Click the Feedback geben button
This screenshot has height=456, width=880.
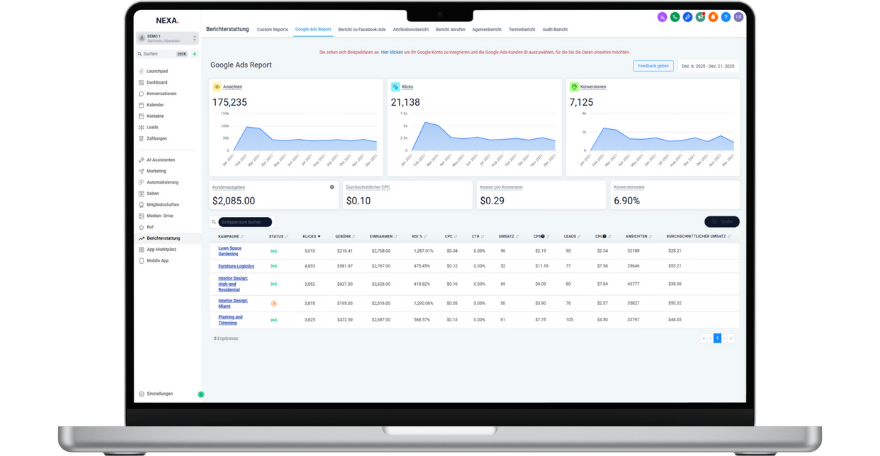click(x=653, y=66)
